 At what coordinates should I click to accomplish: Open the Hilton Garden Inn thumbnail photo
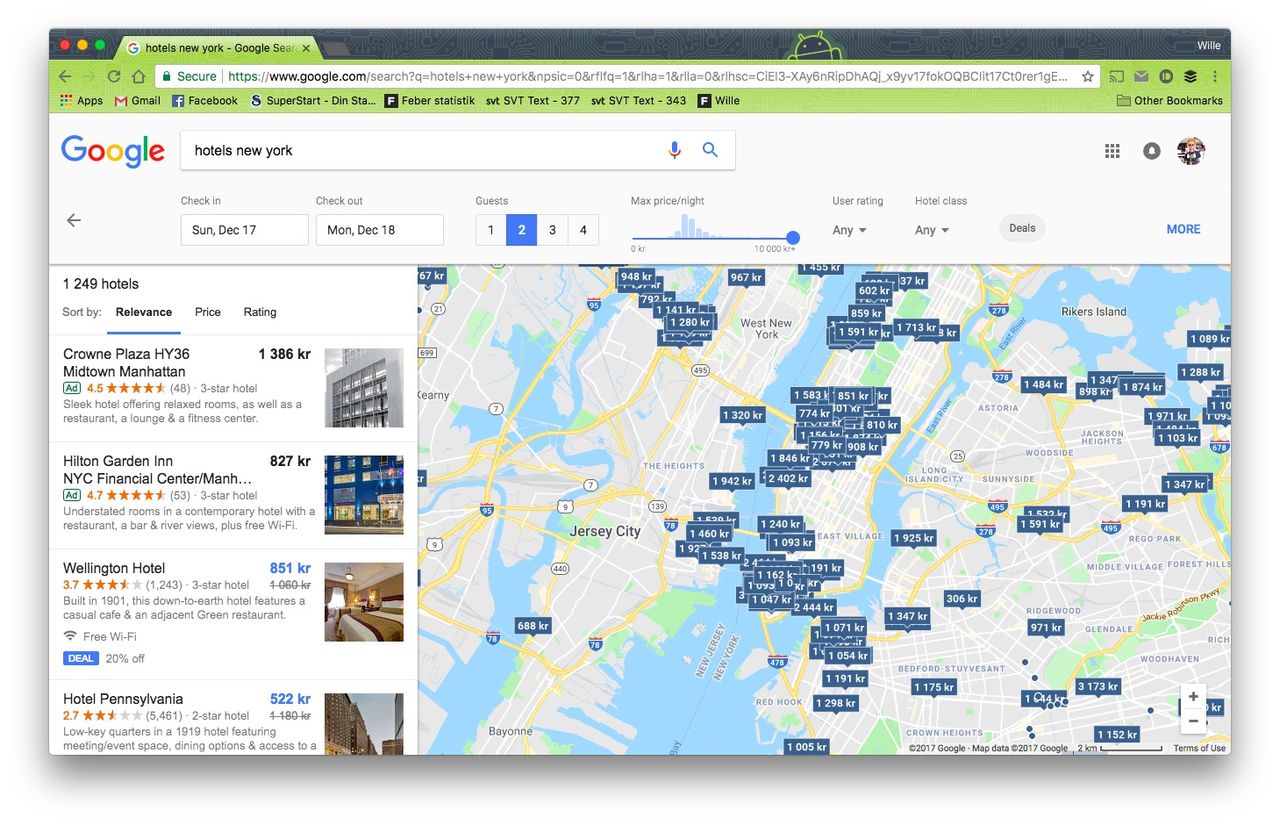pos(364,495)
